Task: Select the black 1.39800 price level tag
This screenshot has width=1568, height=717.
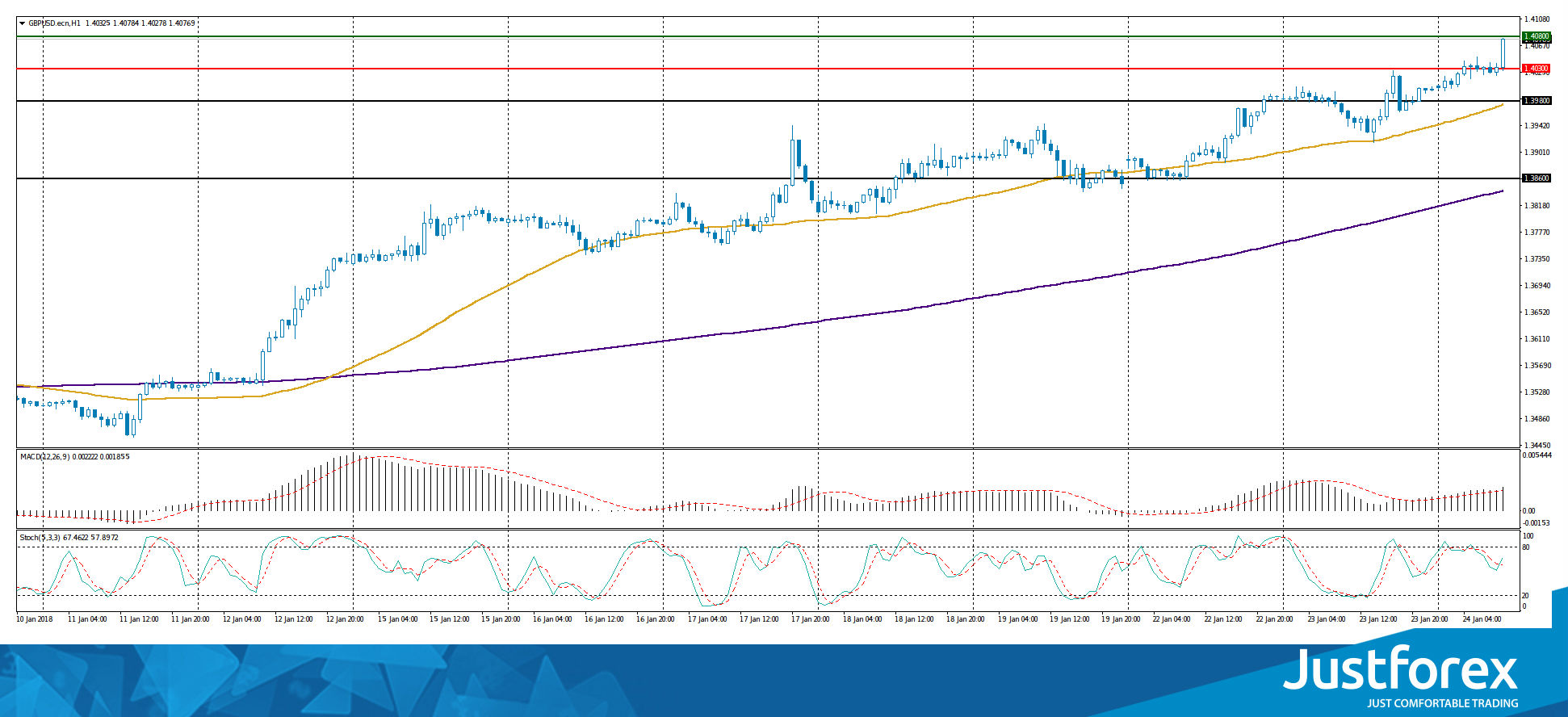Action: click(x=1536, y=101)
